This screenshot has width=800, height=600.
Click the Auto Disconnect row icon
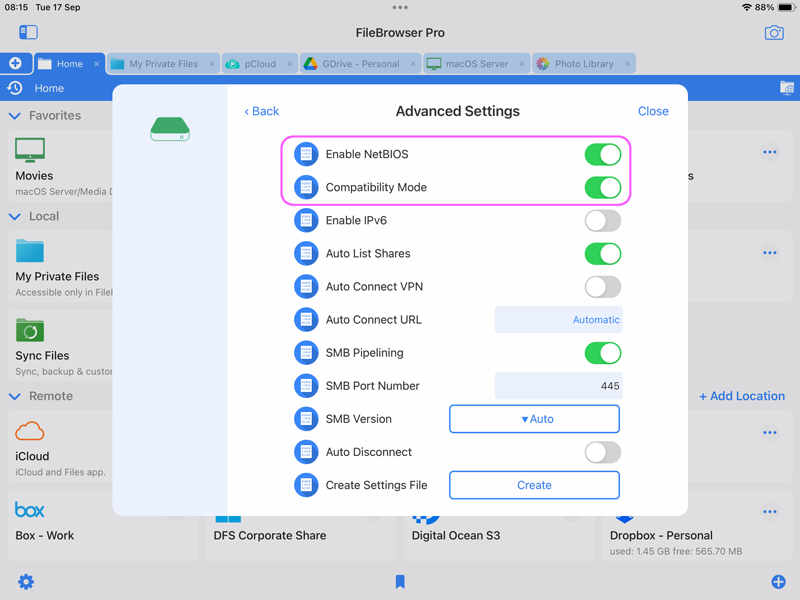(306, 452)
